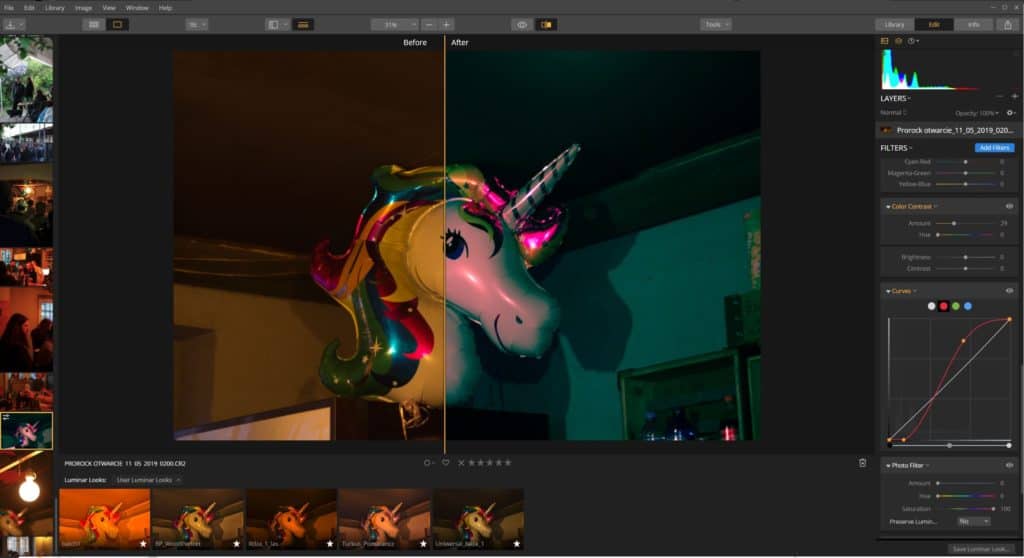1024x558 pixels.
Task: Click the trash delete icon
Action: (862, 463)
